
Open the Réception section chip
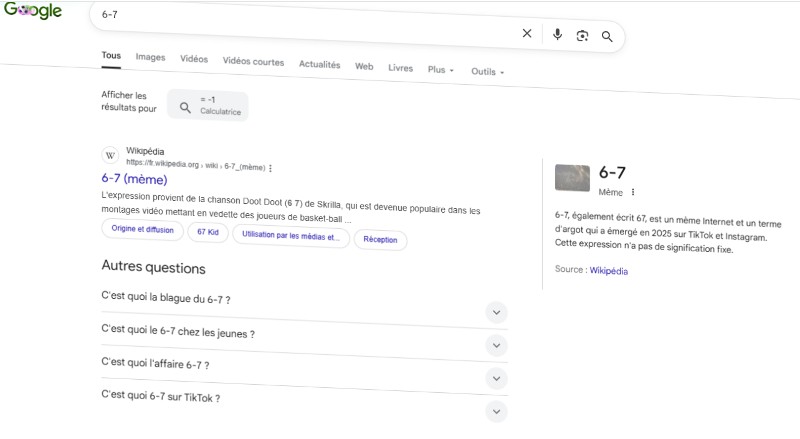[x=380, y=240]
